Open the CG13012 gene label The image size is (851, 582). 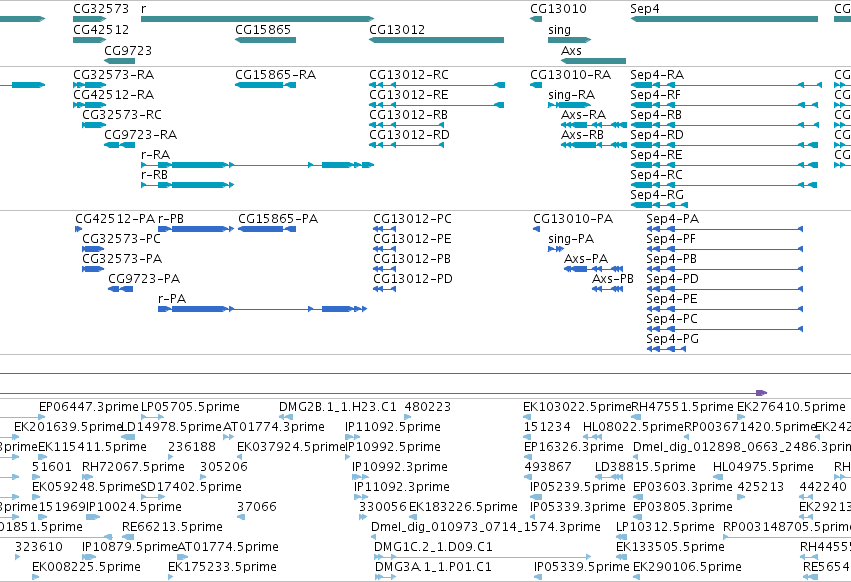click(397, 29)
